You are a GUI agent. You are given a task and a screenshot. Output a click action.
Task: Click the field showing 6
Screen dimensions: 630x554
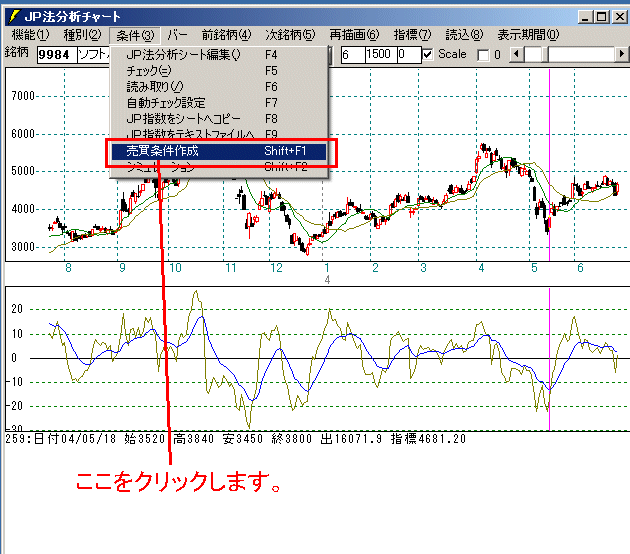pyautogui.click(x=353, y=54)
